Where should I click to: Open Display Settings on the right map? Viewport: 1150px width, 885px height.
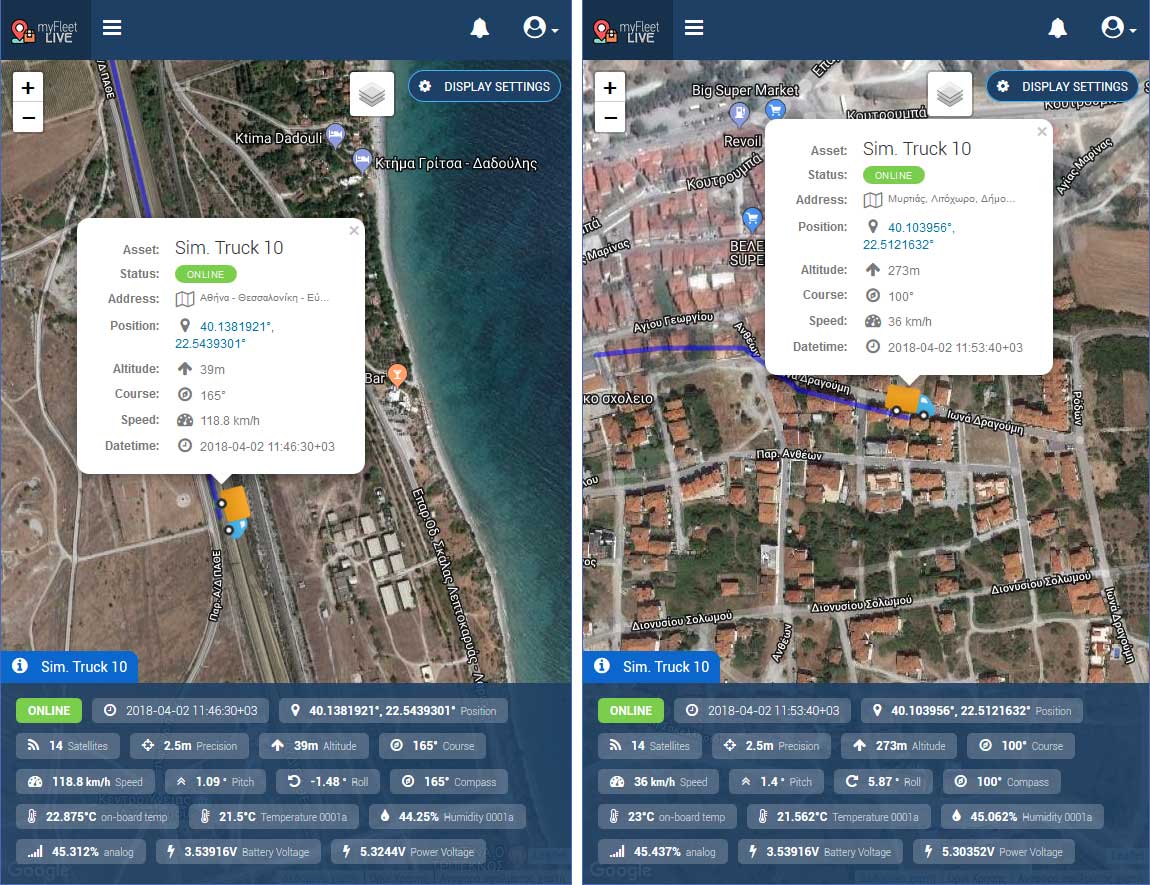1063,86
